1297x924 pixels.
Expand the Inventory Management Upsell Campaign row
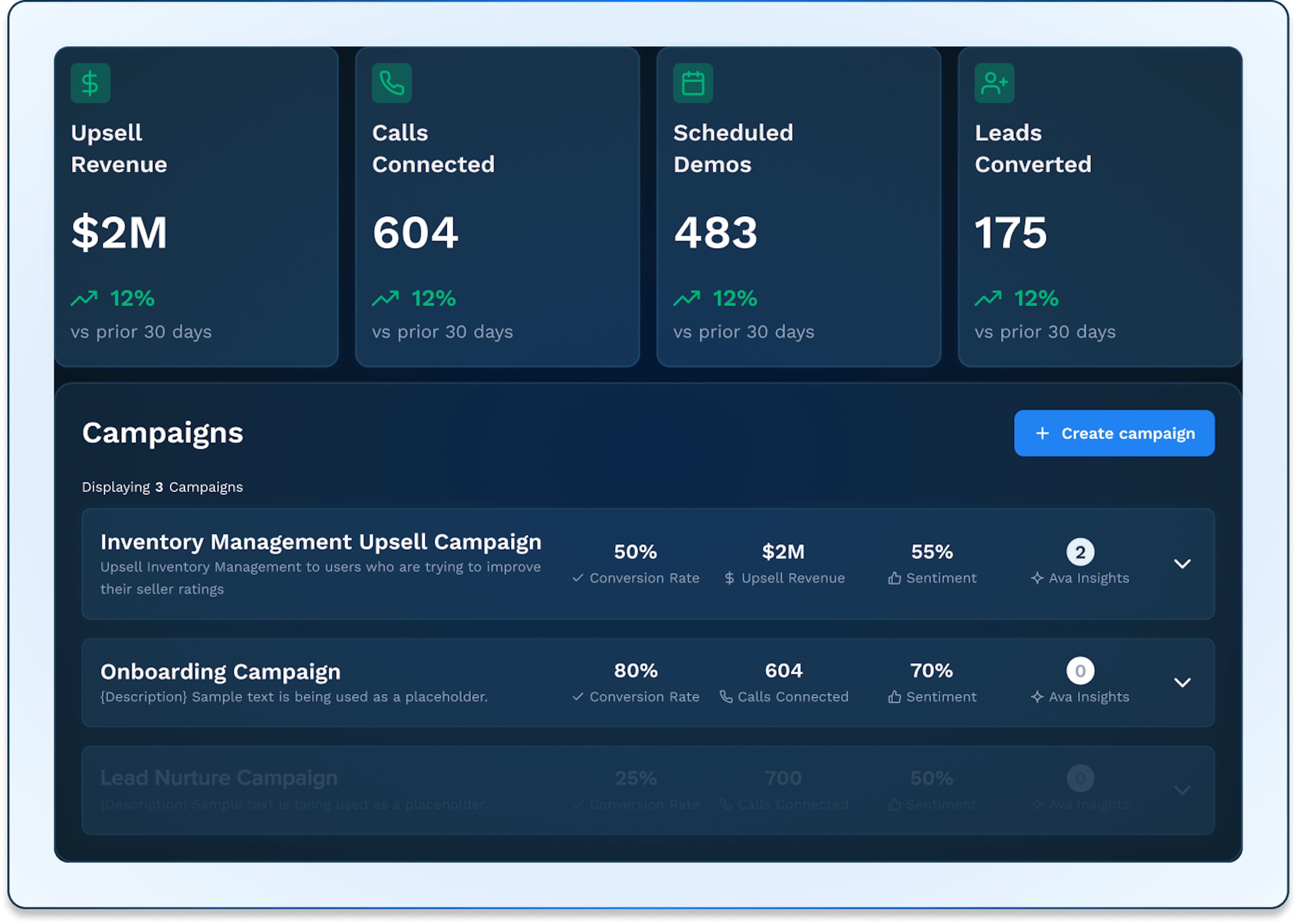[1182, 564]
